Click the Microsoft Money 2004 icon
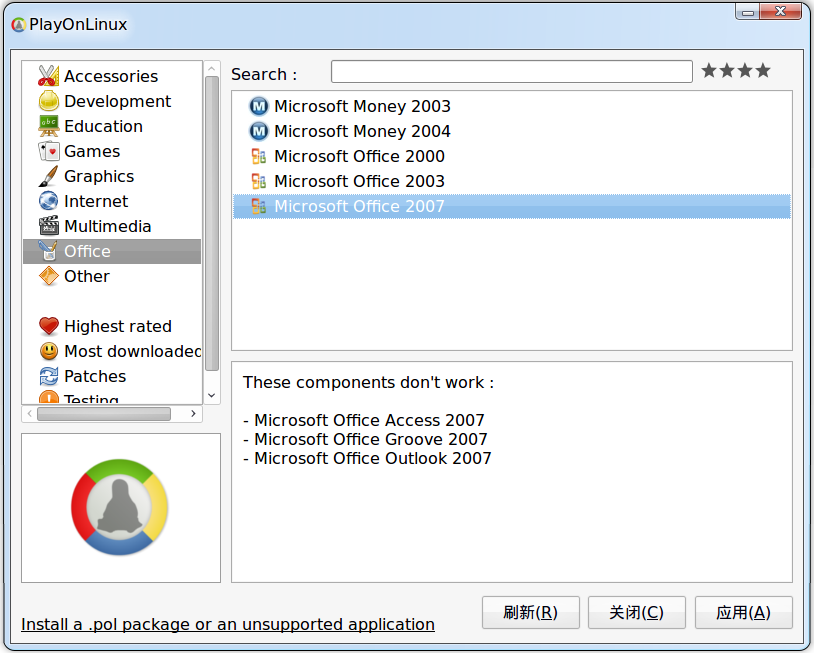Screen dimensions: 814x653 259,131
